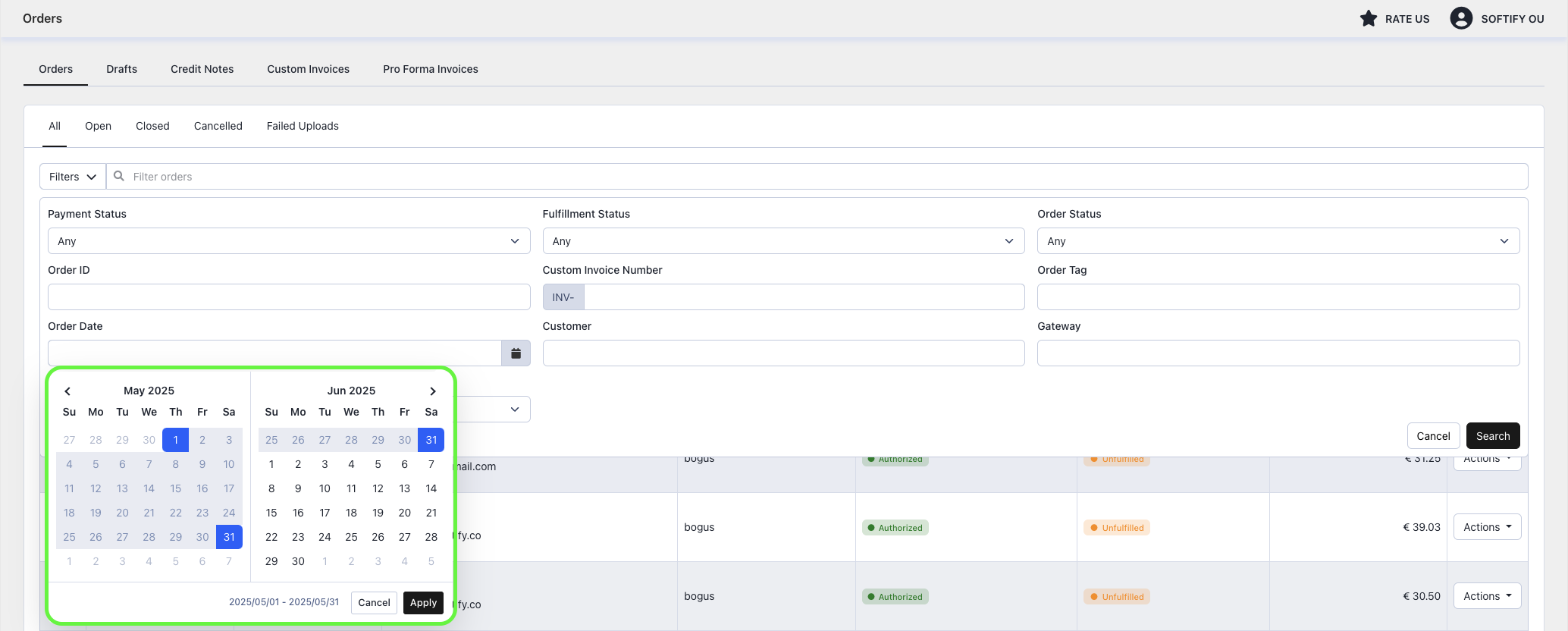This screenshot has height=631, width=1568.
Task: Apply the selected date range
Action: [x=423, y=603]
